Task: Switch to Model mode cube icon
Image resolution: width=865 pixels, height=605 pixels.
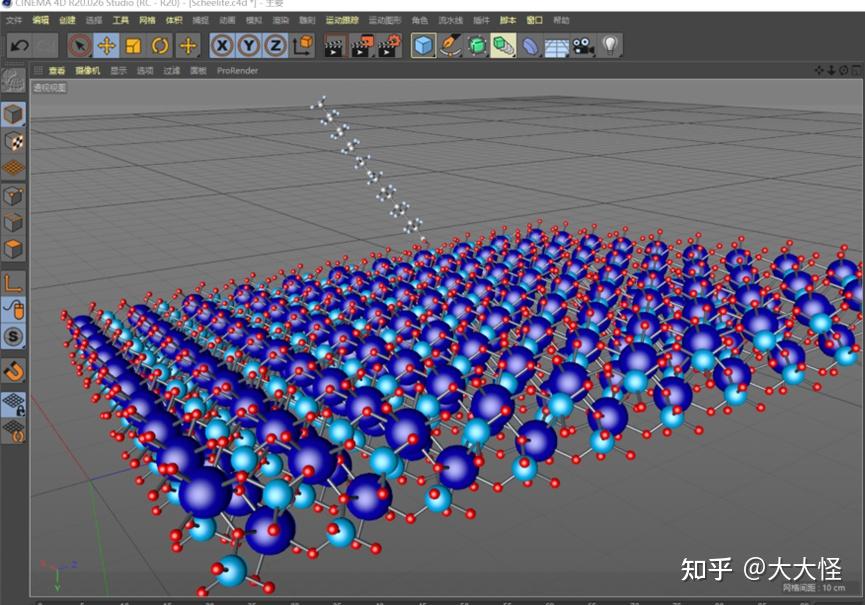Action: click(13, 115)
